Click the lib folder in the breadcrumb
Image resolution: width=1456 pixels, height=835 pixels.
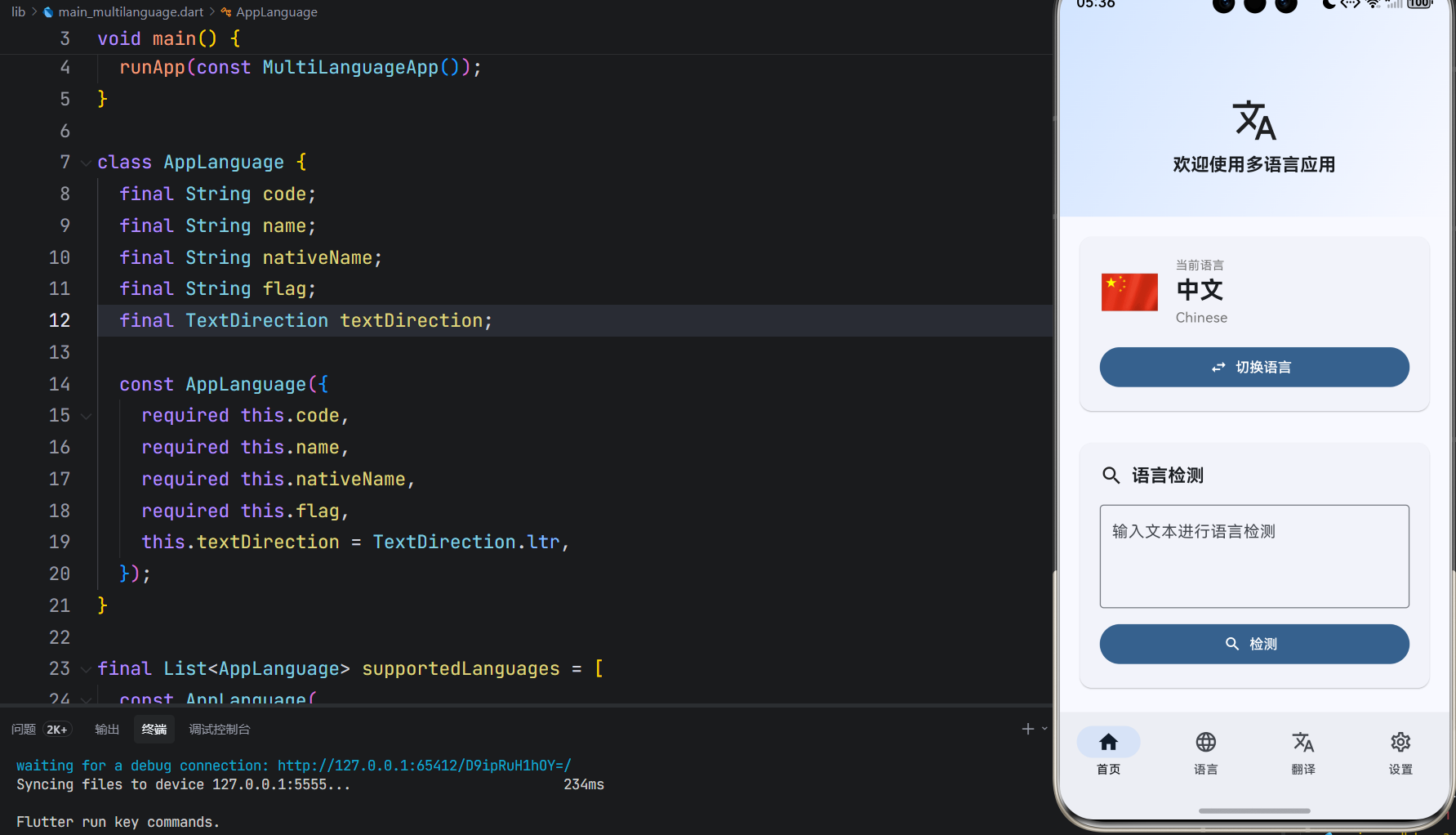tap(18, 12)
